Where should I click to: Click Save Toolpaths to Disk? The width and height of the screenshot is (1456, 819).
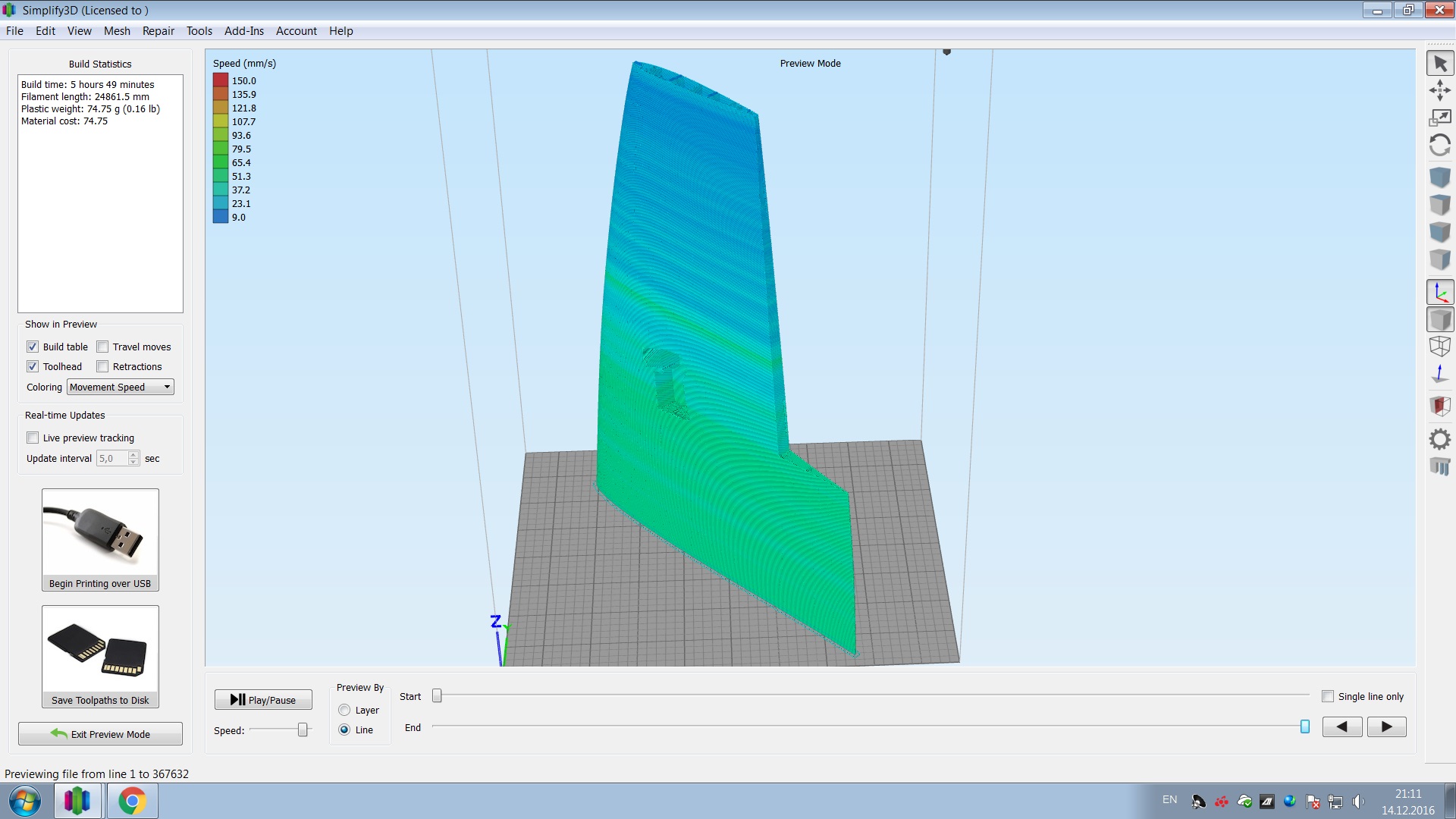(100, 657)
